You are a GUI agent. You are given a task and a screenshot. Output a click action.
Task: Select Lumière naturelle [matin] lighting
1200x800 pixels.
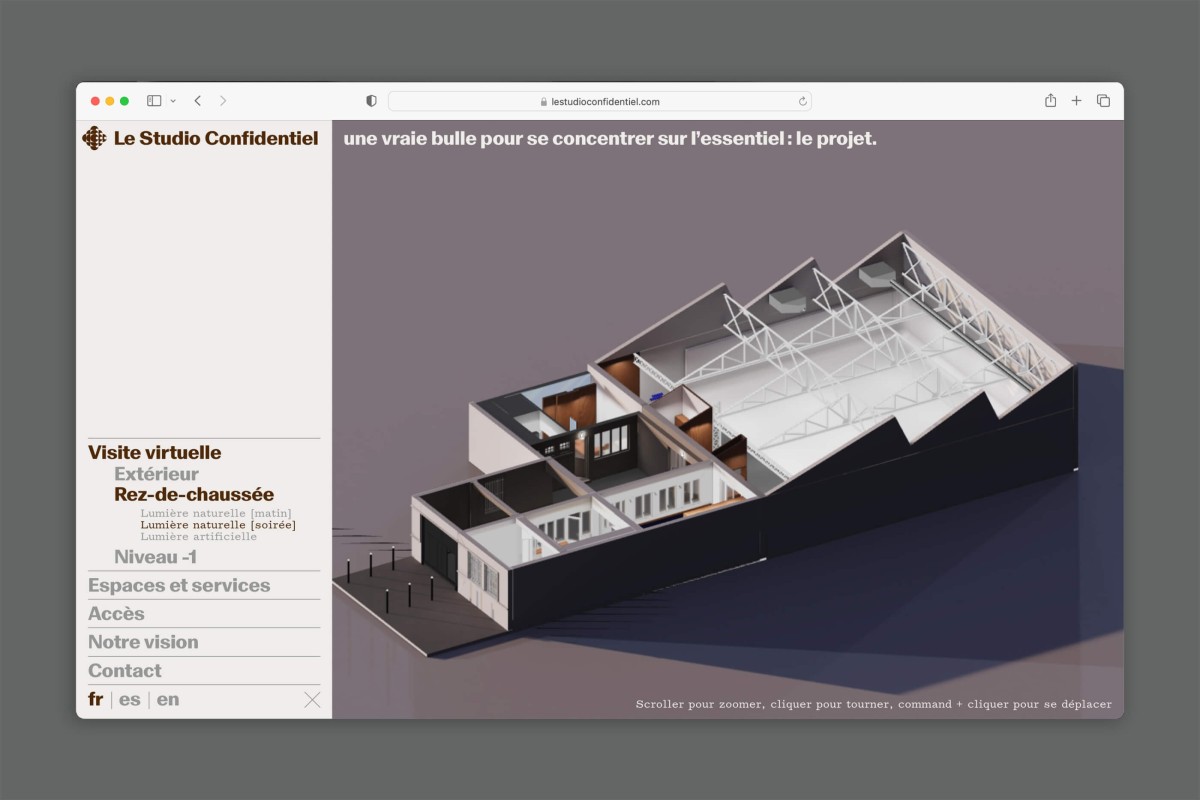(217, 512)
